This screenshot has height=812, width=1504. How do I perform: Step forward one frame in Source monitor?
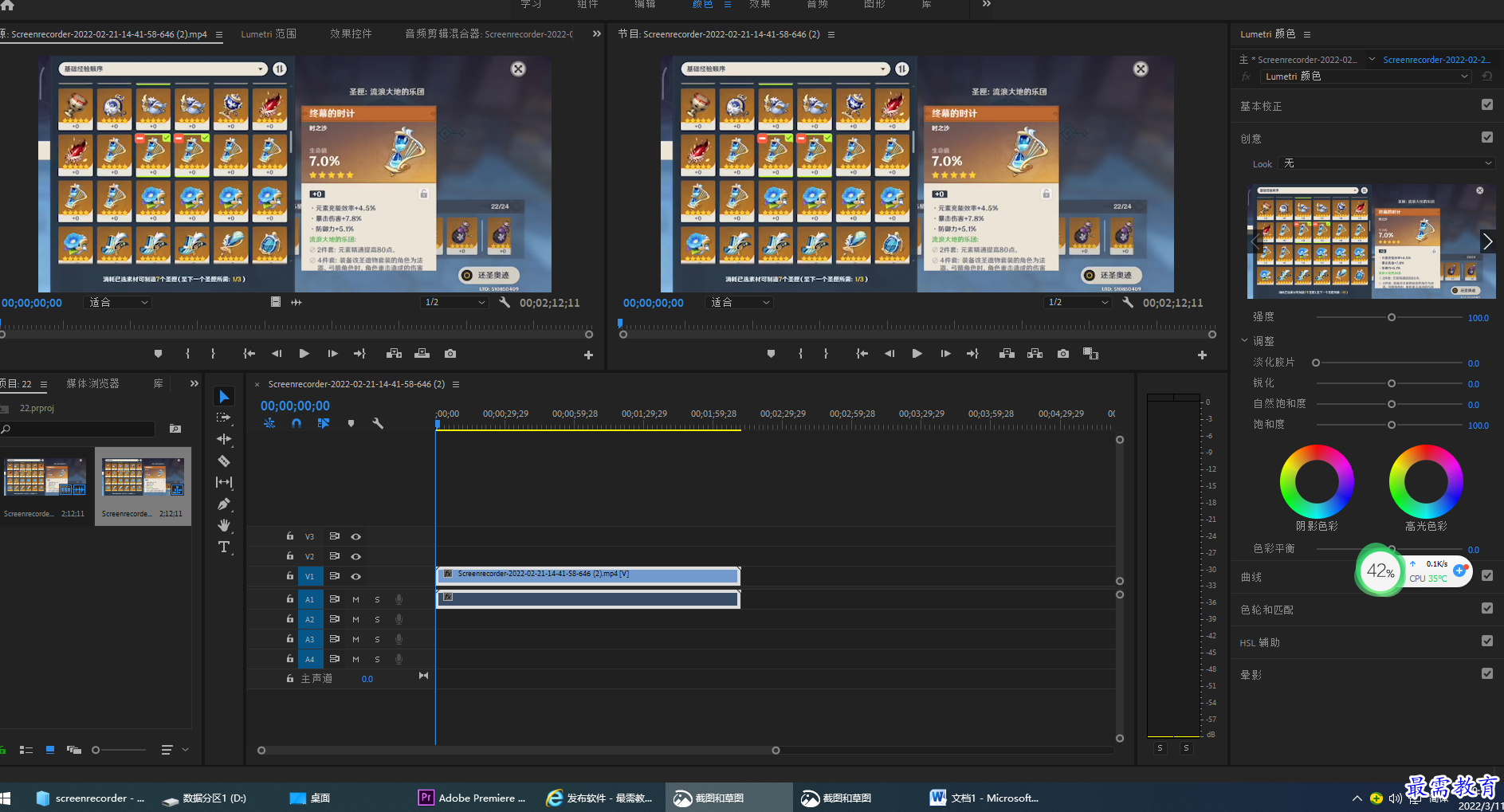332,353
